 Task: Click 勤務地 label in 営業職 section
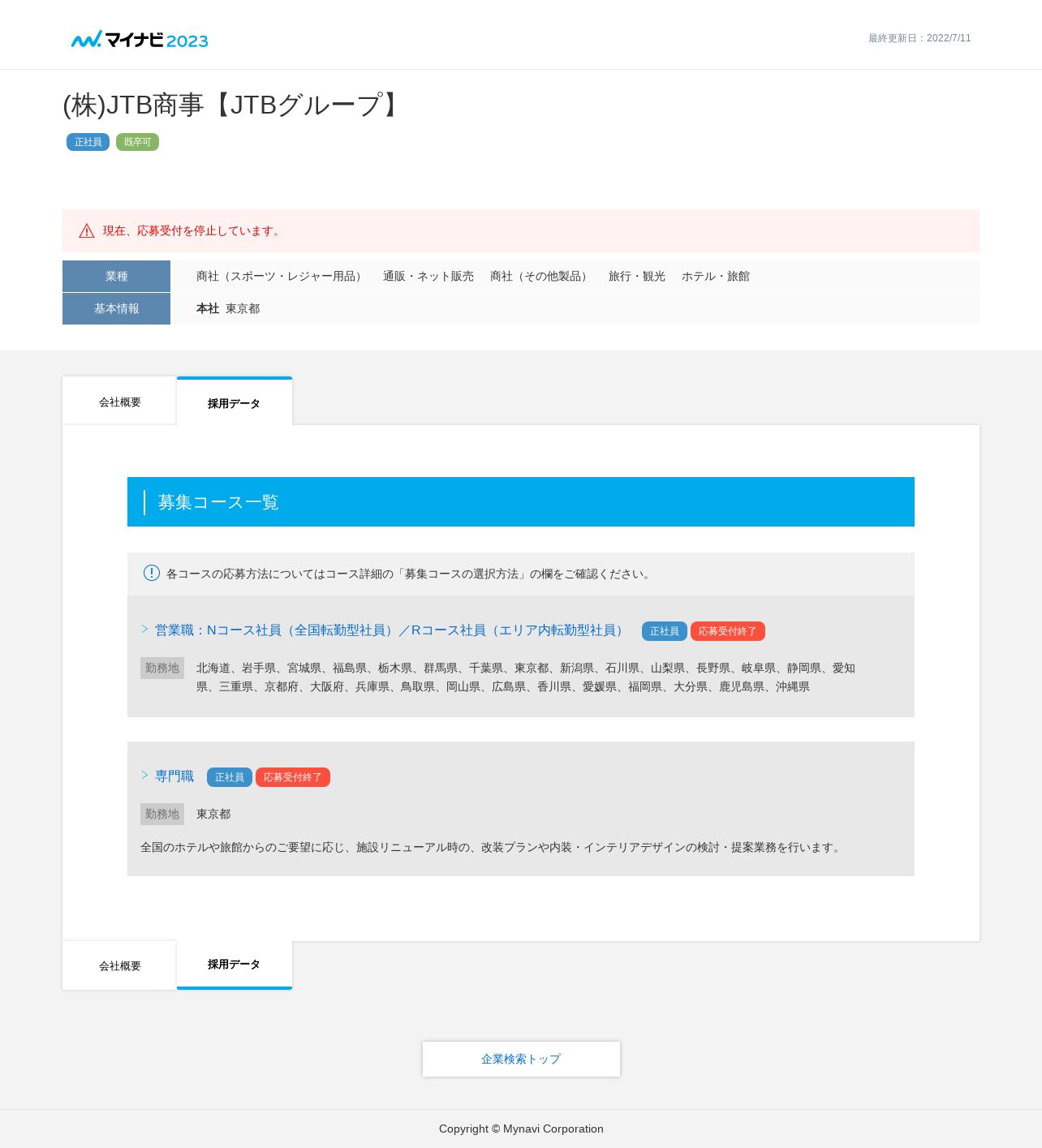(x=162, y=668)
